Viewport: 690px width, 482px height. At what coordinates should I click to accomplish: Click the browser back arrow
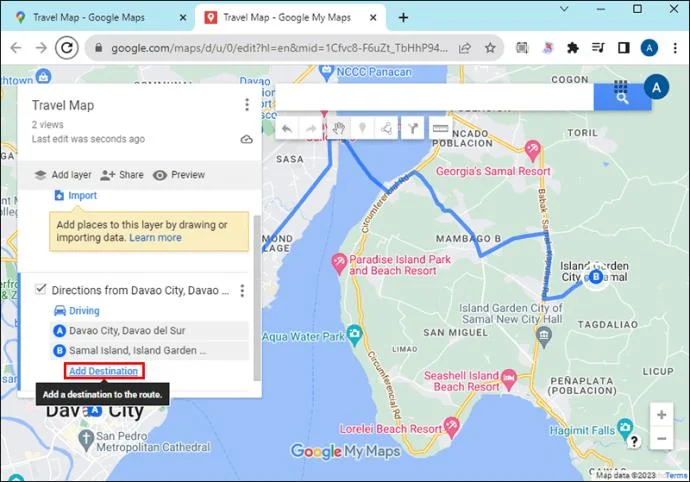pos(16,48)
